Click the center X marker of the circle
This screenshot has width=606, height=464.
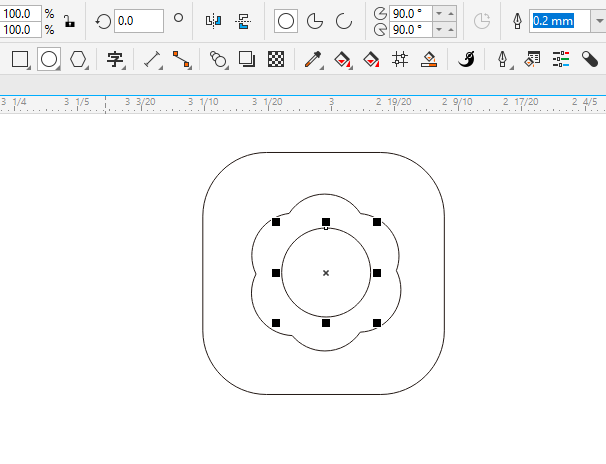326,273
